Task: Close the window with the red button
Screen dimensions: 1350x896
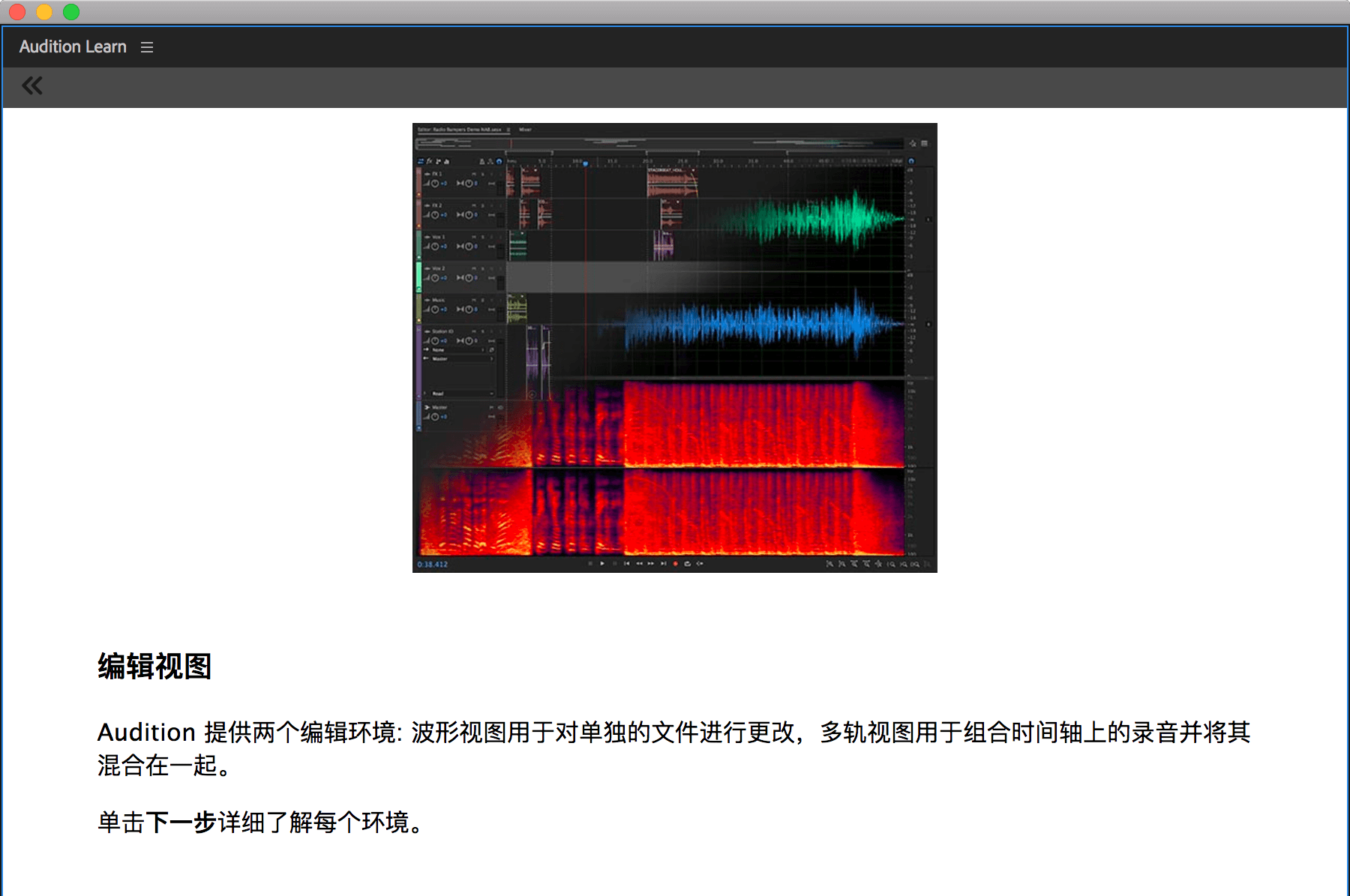Action: point(17,12)
